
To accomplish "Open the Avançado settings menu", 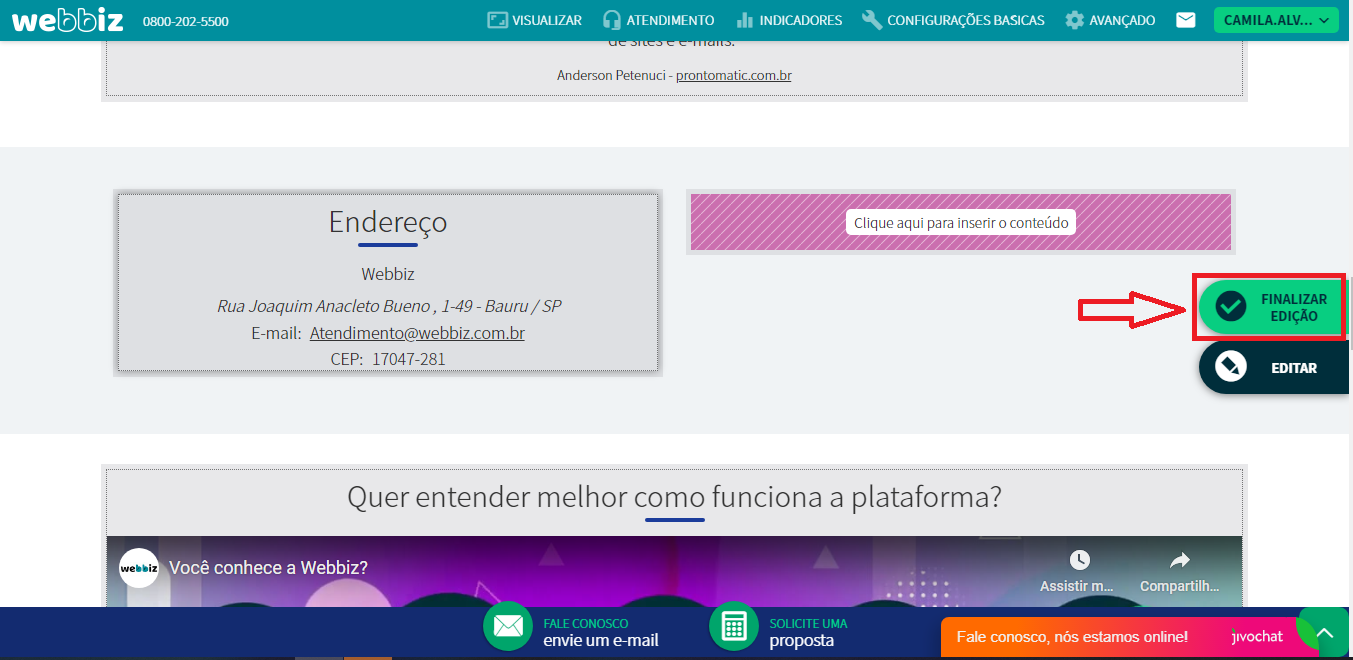I will point(1110,20).
